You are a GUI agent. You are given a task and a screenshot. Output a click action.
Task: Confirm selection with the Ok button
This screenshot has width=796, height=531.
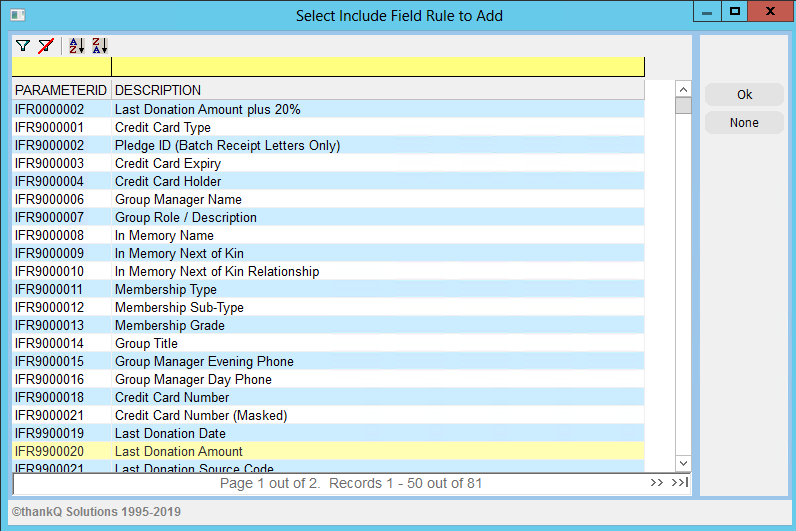click(744, 95)
